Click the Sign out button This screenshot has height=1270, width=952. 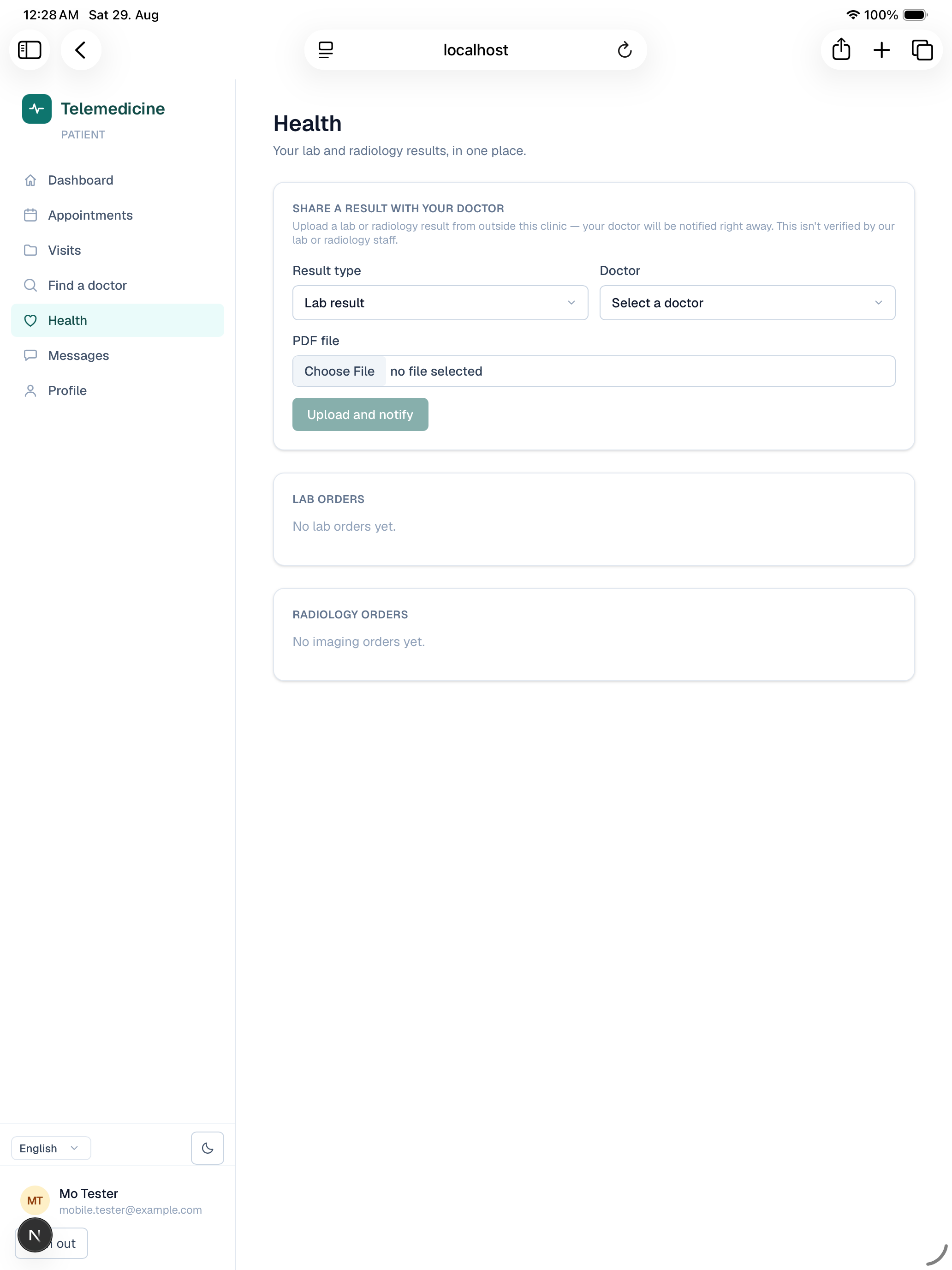coord(52,1243)
